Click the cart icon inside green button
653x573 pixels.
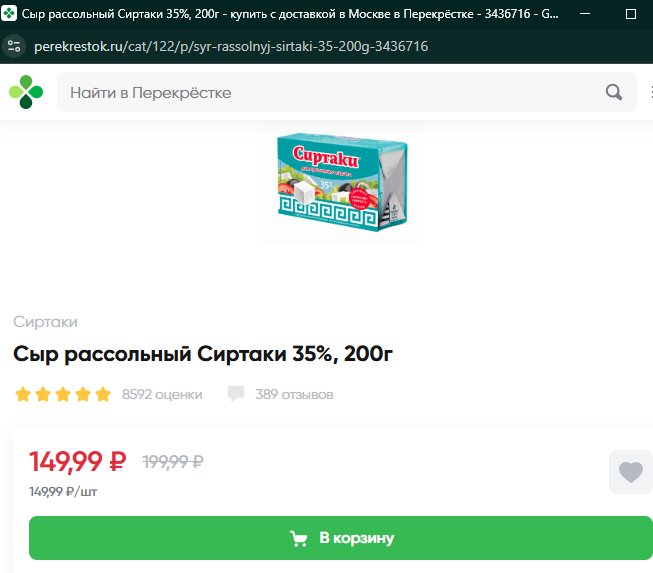pyautogui.click(x=299, y=538)
